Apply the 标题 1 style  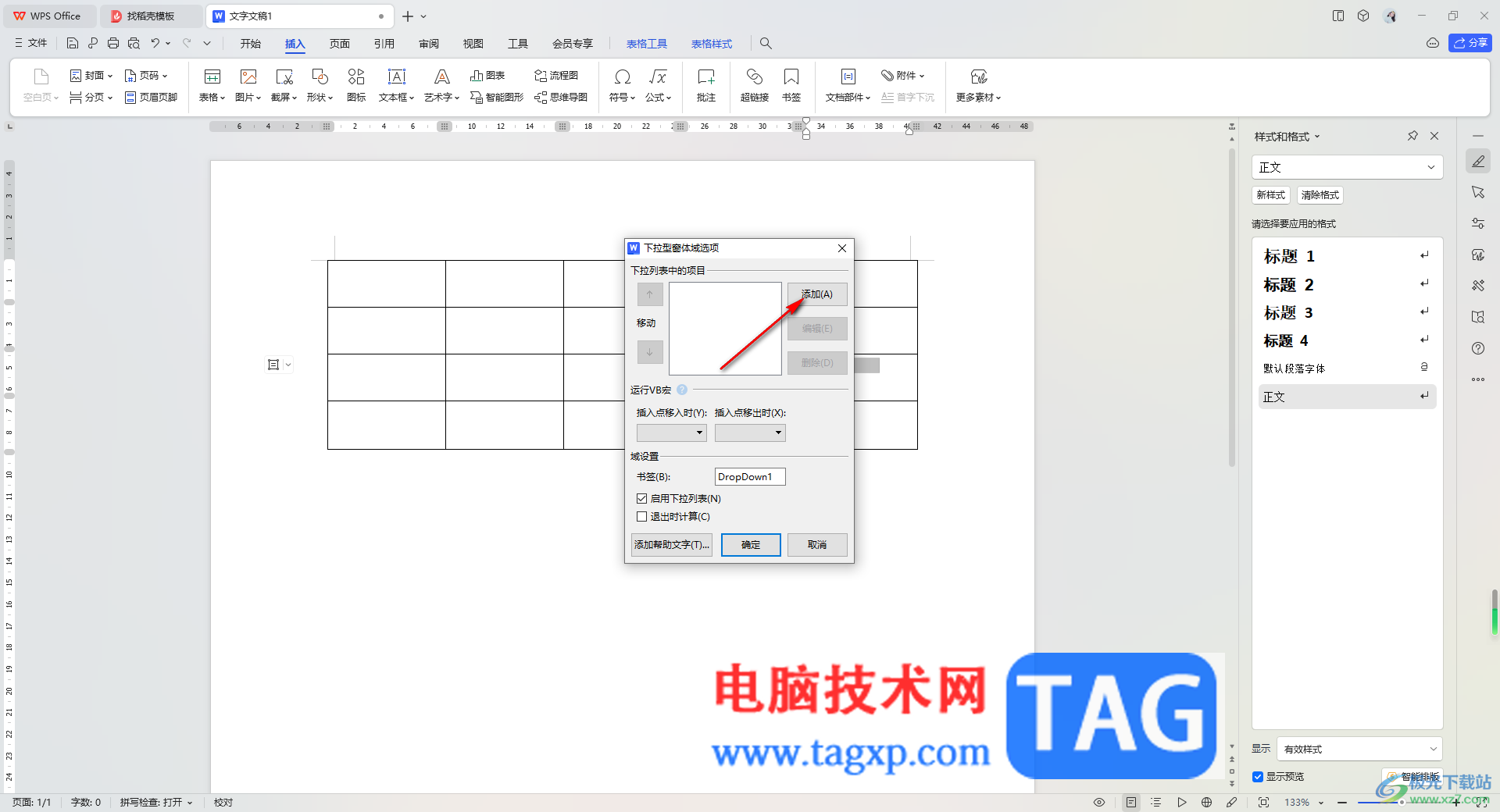1347,256
